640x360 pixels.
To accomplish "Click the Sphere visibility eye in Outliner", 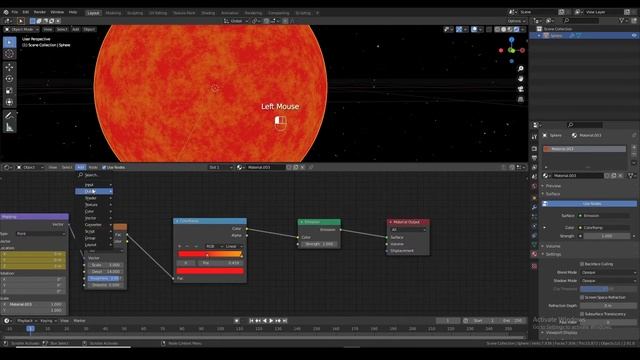I will coord(634,36).
